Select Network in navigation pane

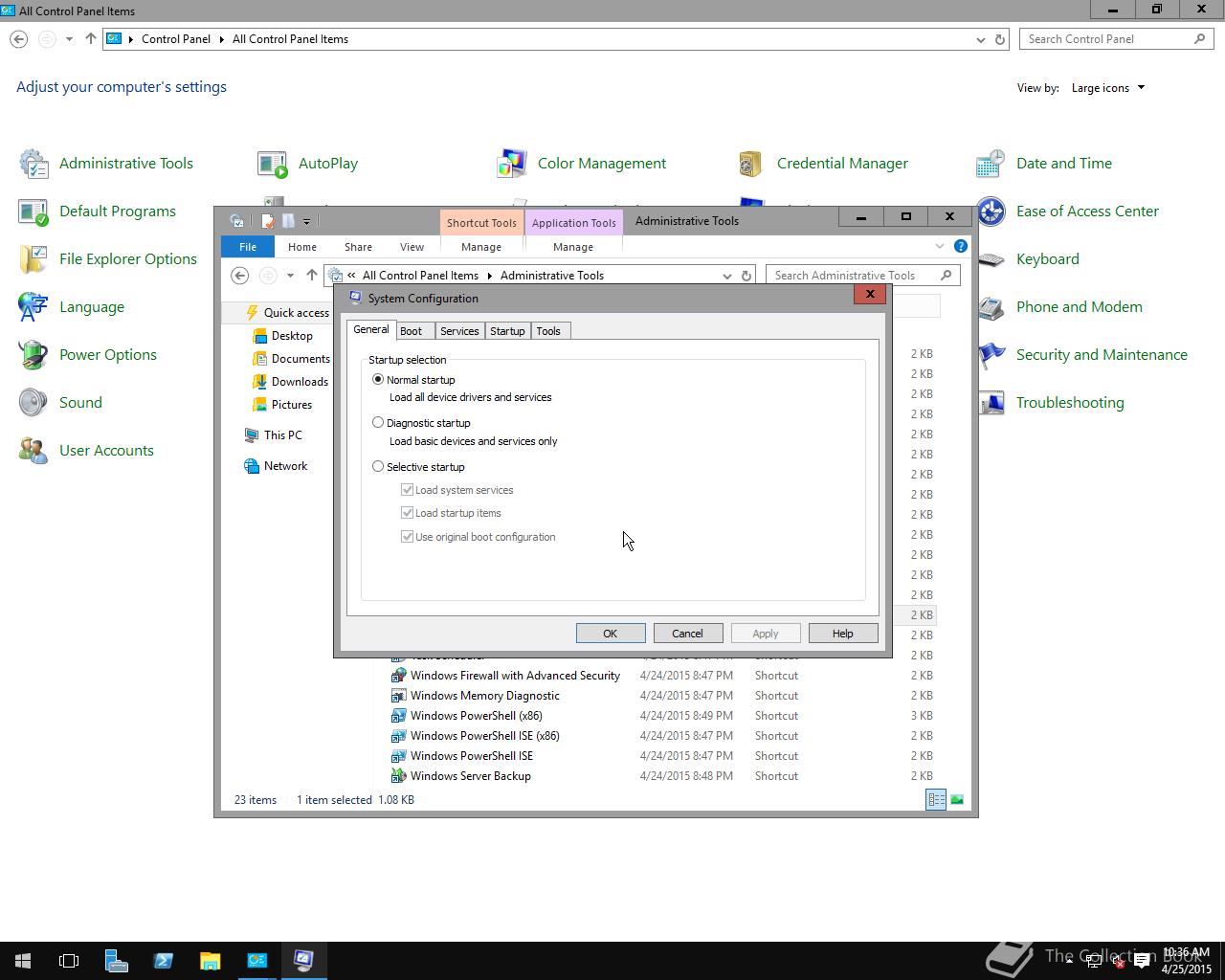[277, 466]
